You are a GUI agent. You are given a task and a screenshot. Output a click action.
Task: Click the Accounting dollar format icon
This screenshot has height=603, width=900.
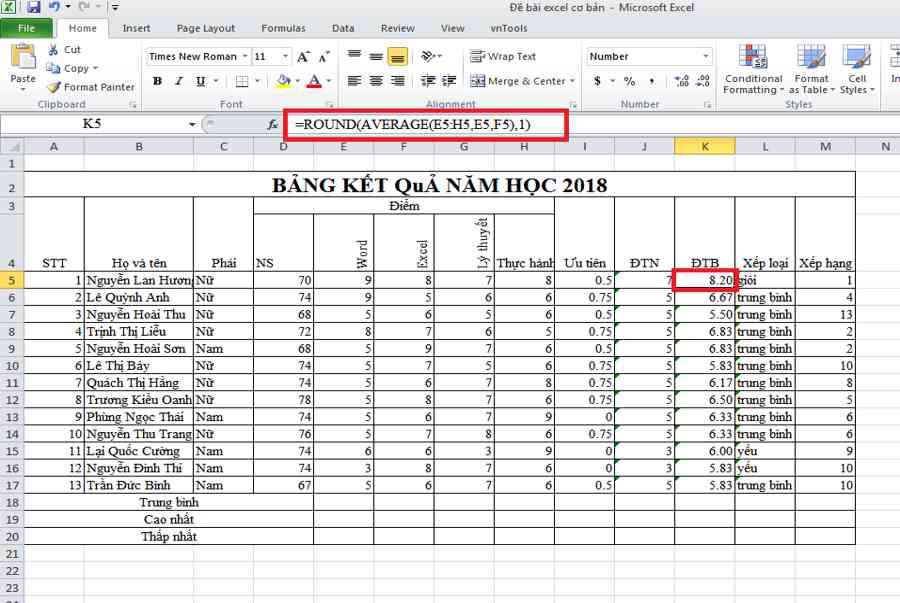598,81
